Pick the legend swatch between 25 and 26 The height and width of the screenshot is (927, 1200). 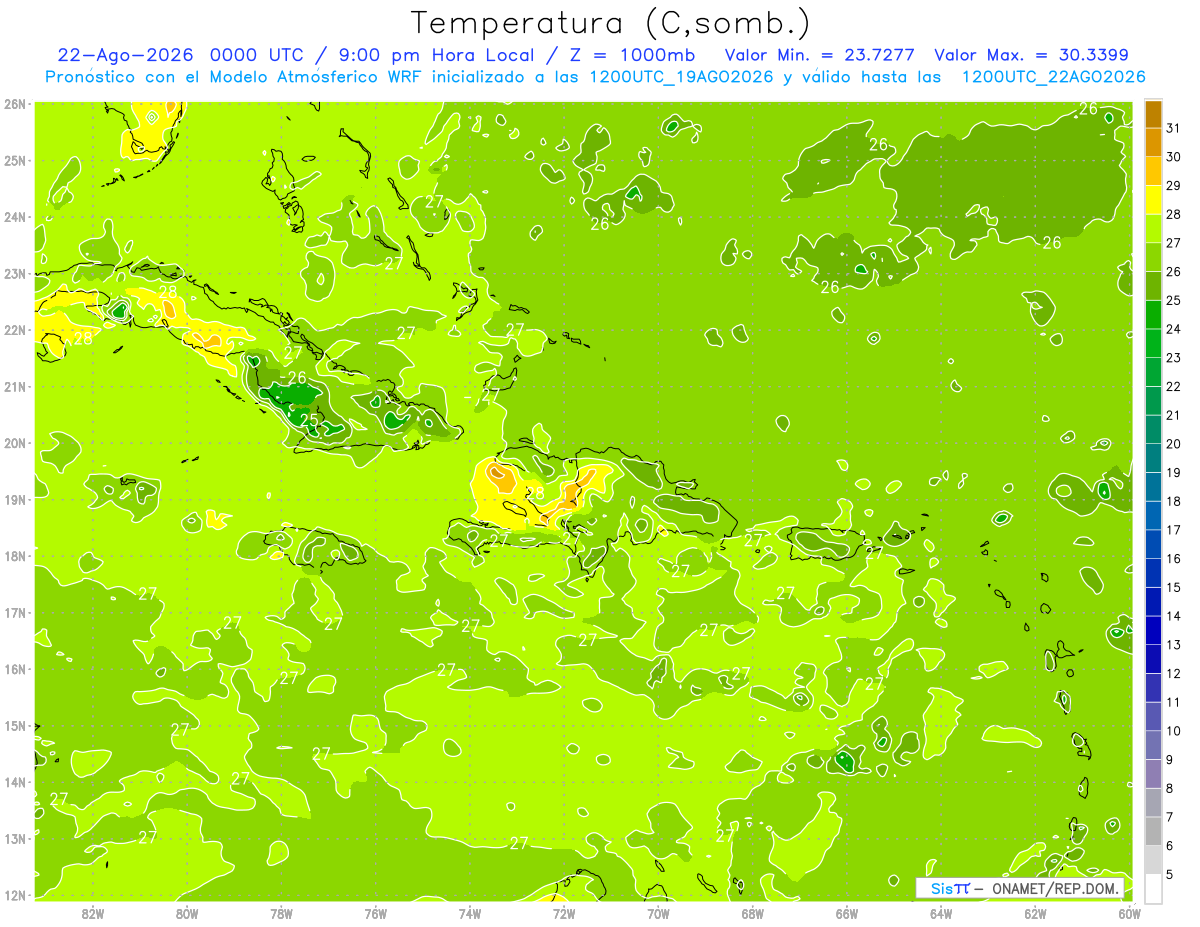[x=1153, y=286]
